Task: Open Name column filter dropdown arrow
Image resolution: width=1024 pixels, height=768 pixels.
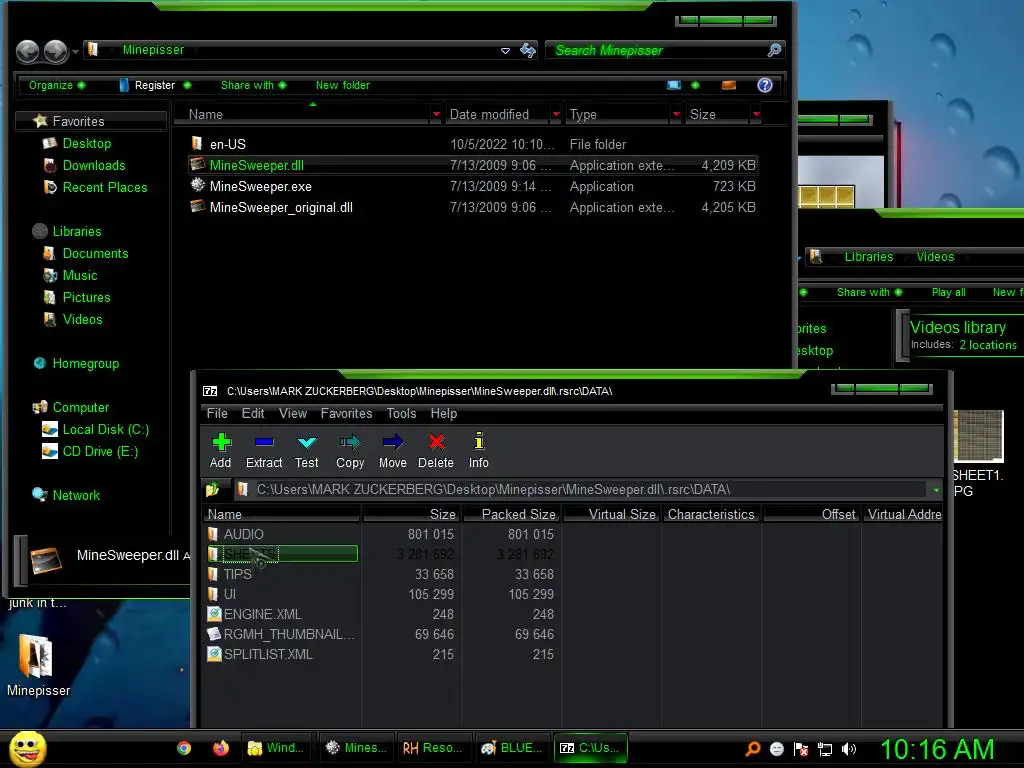Action: point(436,114)
